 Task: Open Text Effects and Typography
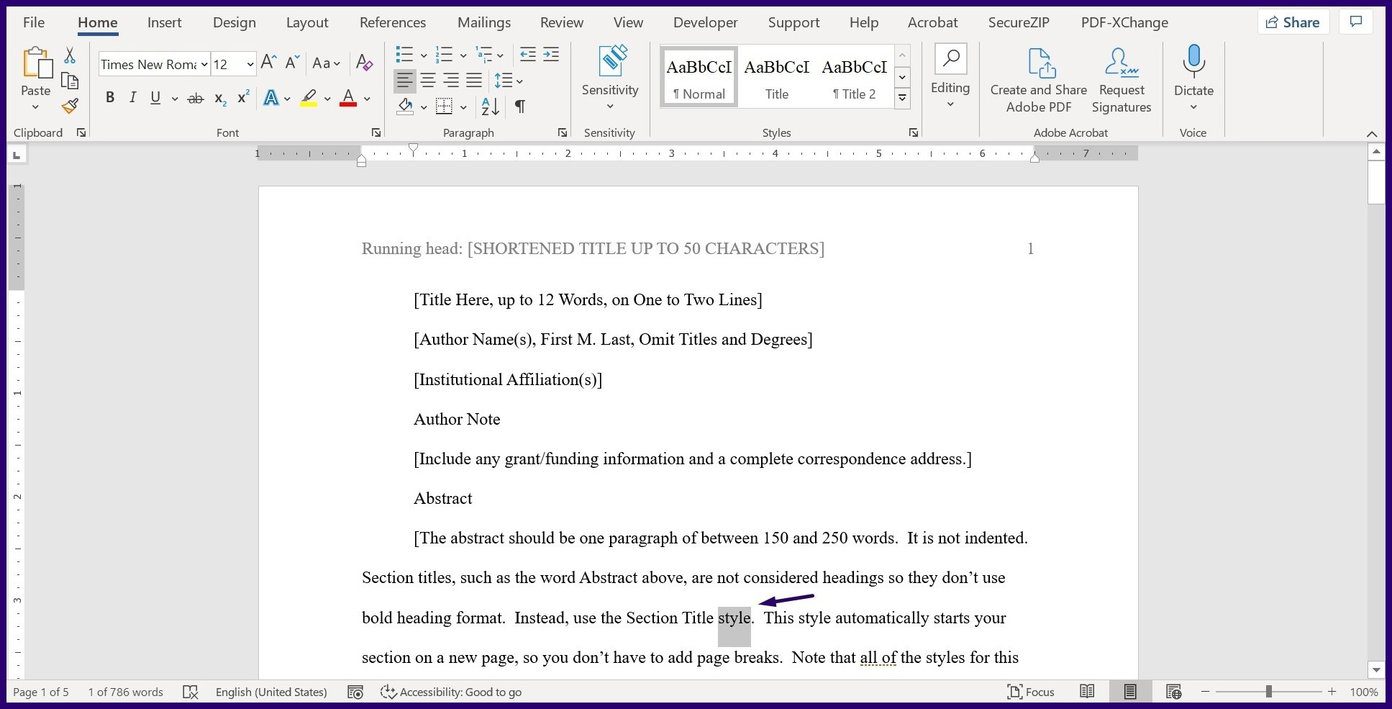click(271, 98)
